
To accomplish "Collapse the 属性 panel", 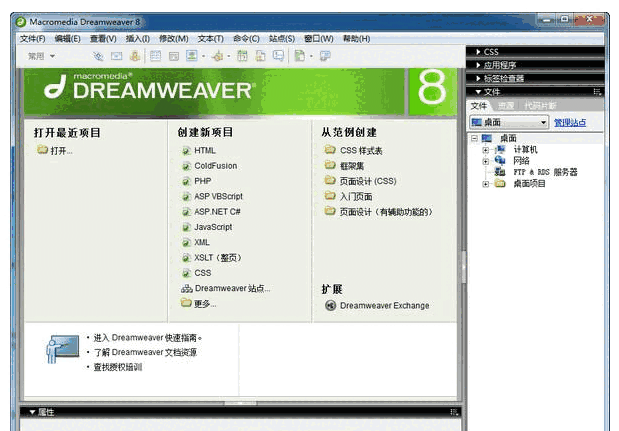I will [32, 412].
